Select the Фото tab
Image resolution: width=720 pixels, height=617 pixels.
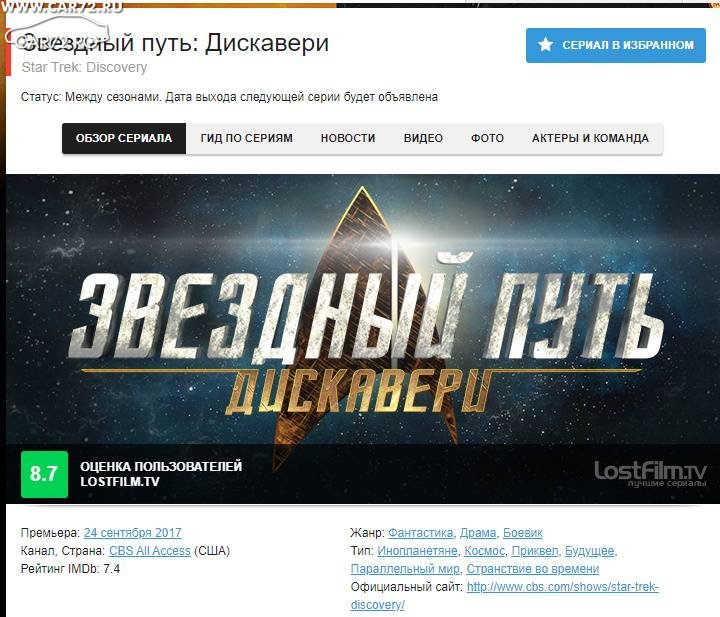(x=488, y=138)
